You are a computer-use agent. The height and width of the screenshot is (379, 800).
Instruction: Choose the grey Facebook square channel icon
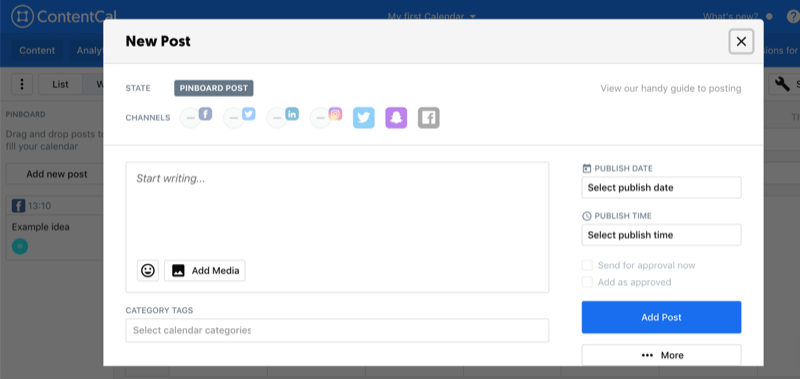tap(429, 118)
